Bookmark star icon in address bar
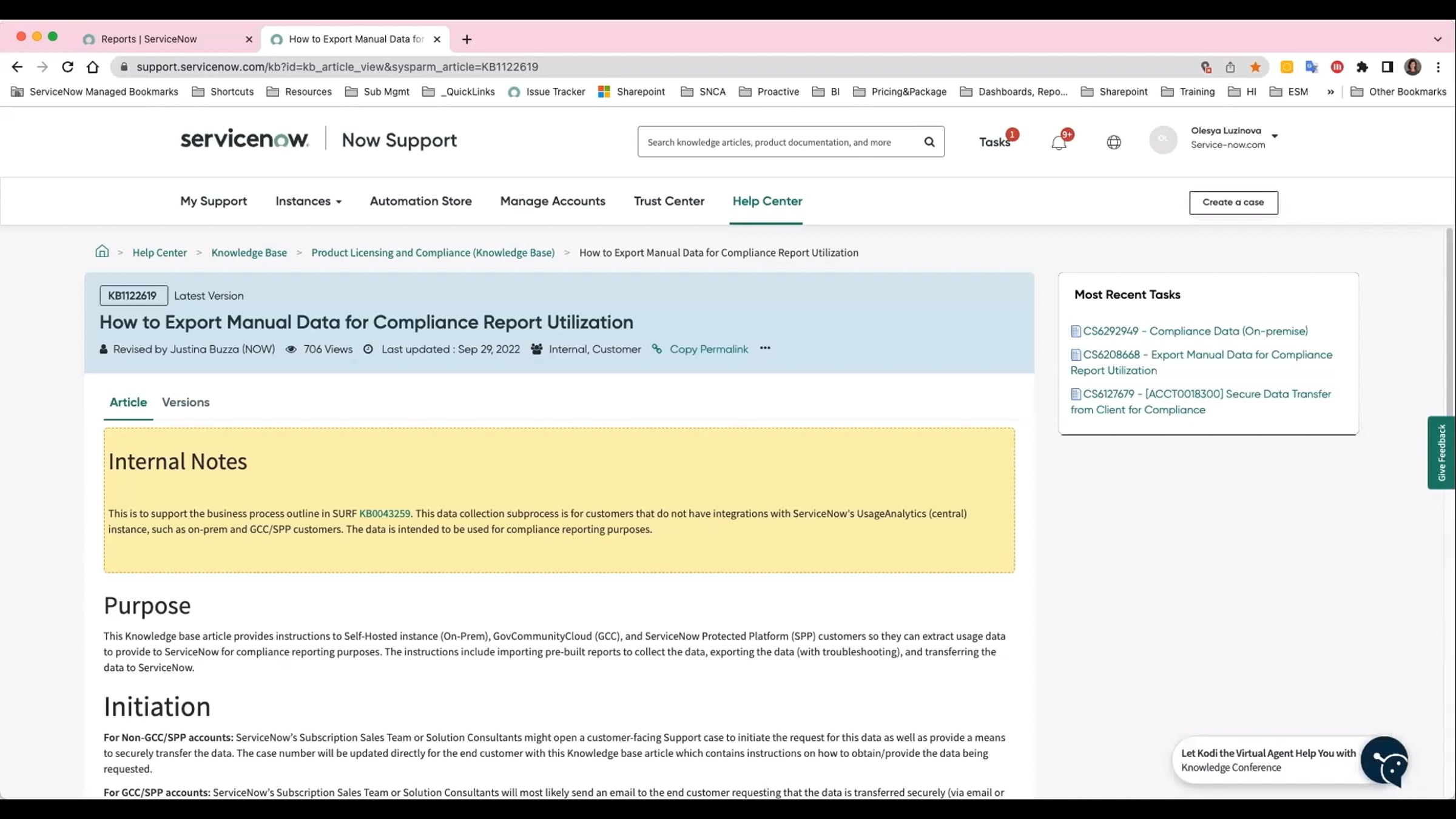 tap(1255, 67)
